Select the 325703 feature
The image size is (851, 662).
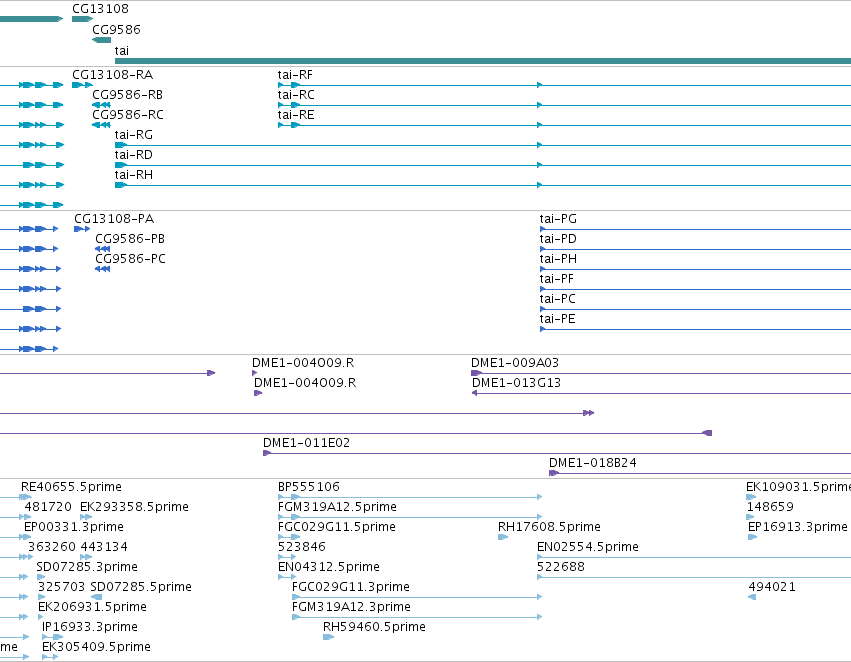point(61,587)
